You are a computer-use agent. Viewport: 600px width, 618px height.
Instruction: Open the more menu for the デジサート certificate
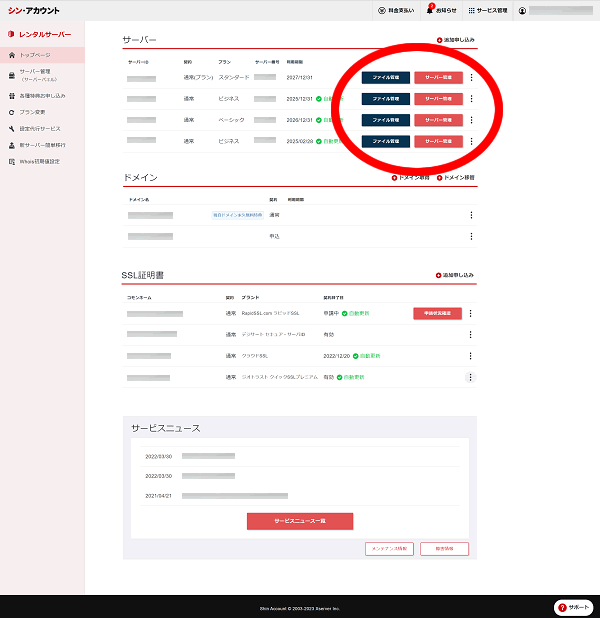pos(470,335)
